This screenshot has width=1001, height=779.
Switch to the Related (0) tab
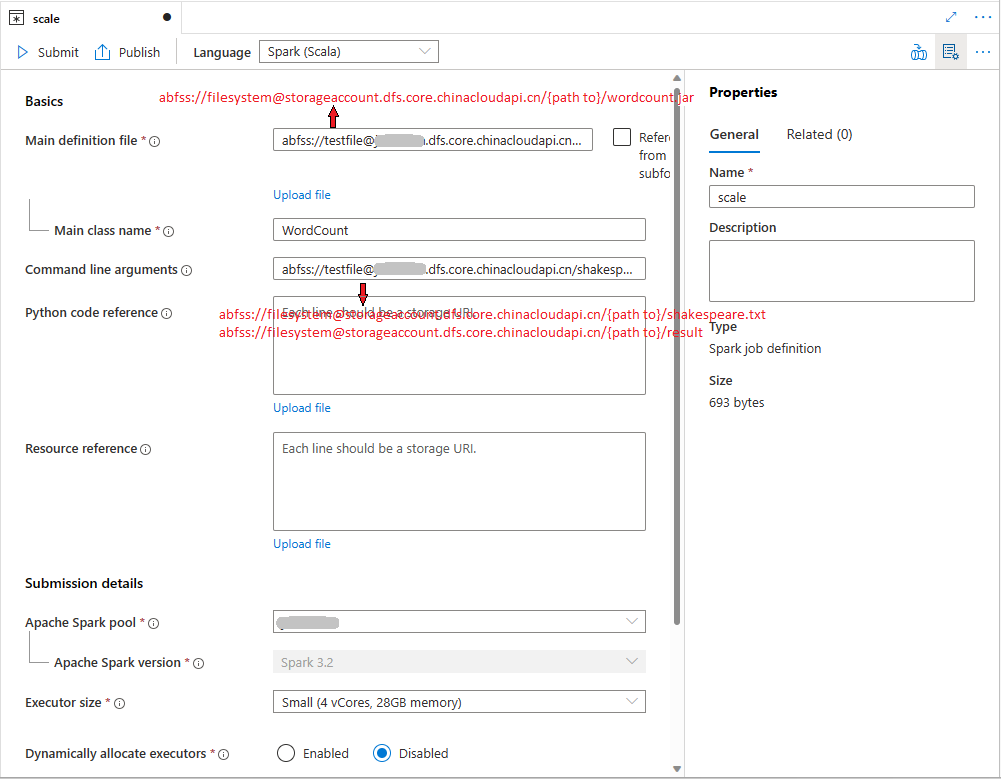pyautogui.click(x=819, y=134)
